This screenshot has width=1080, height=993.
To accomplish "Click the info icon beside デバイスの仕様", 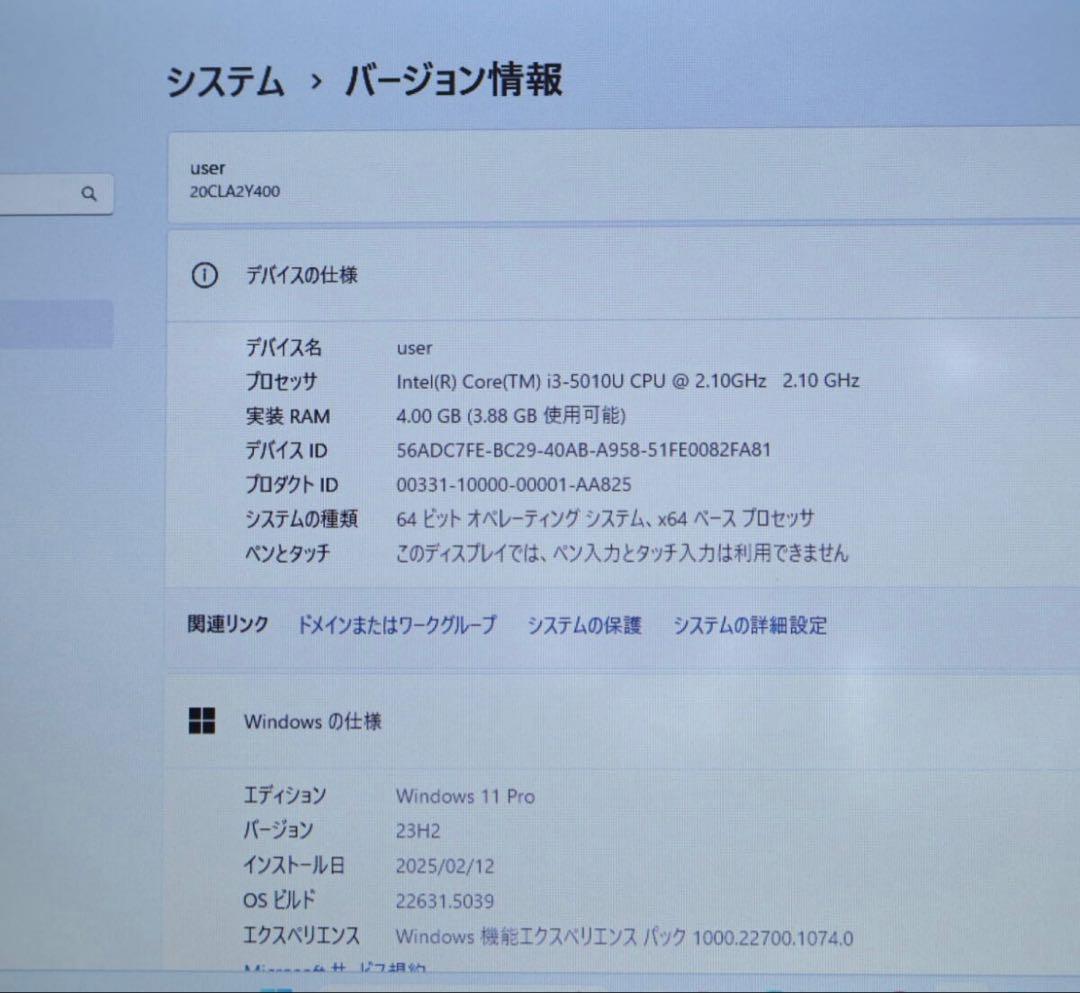I will (x=204, y=275).
